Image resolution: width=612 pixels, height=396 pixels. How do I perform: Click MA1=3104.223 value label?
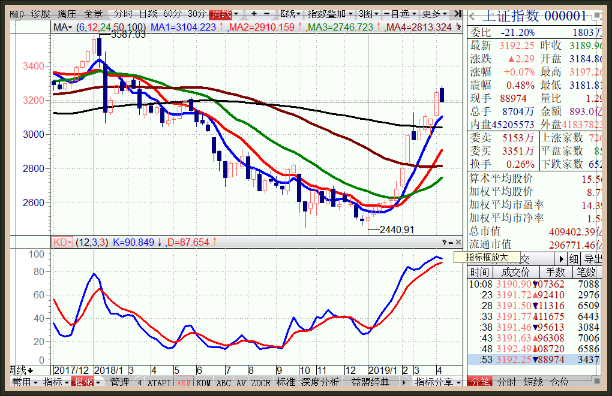[183, 27]
